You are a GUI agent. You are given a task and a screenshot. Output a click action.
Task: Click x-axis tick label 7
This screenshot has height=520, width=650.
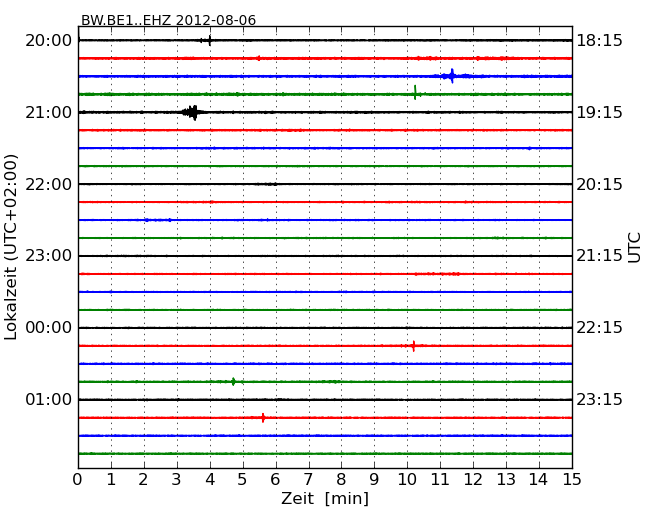click(x=308, y=479)
